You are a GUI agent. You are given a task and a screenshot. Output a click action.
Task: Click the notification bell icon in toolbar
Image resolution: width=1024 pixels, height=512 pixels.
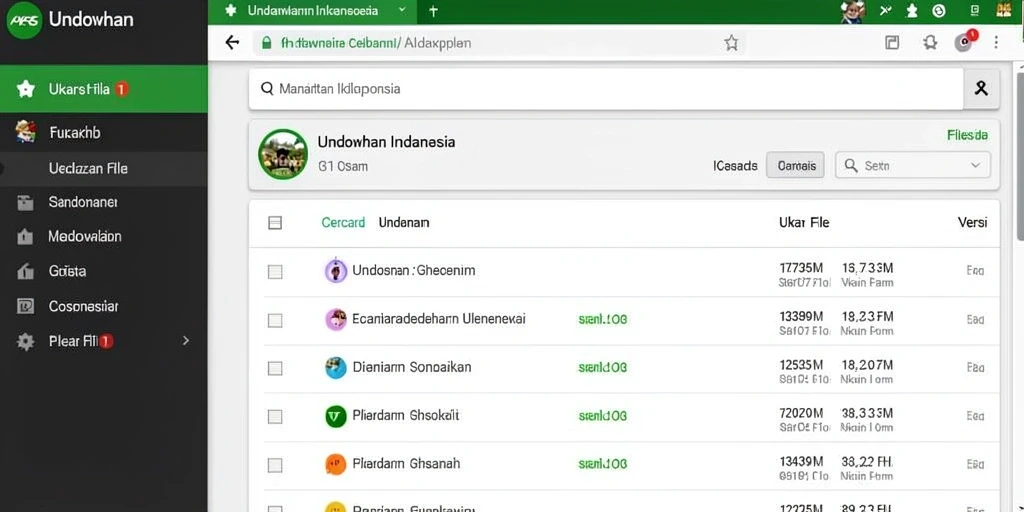click(929, 43)
